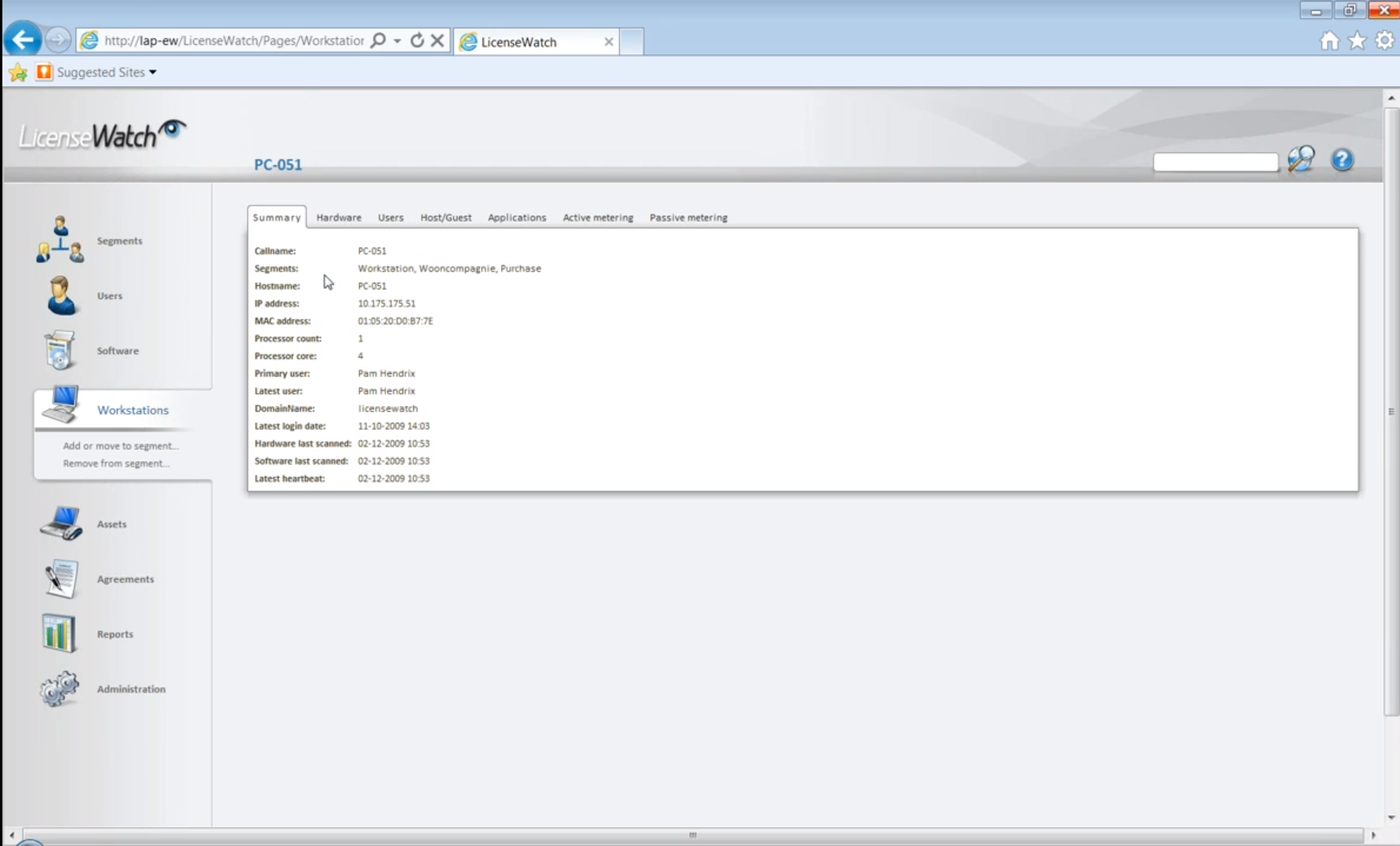The image size is (1400, 846).
Task: Open the Assets laptop icon
Action: coord(60,523)
